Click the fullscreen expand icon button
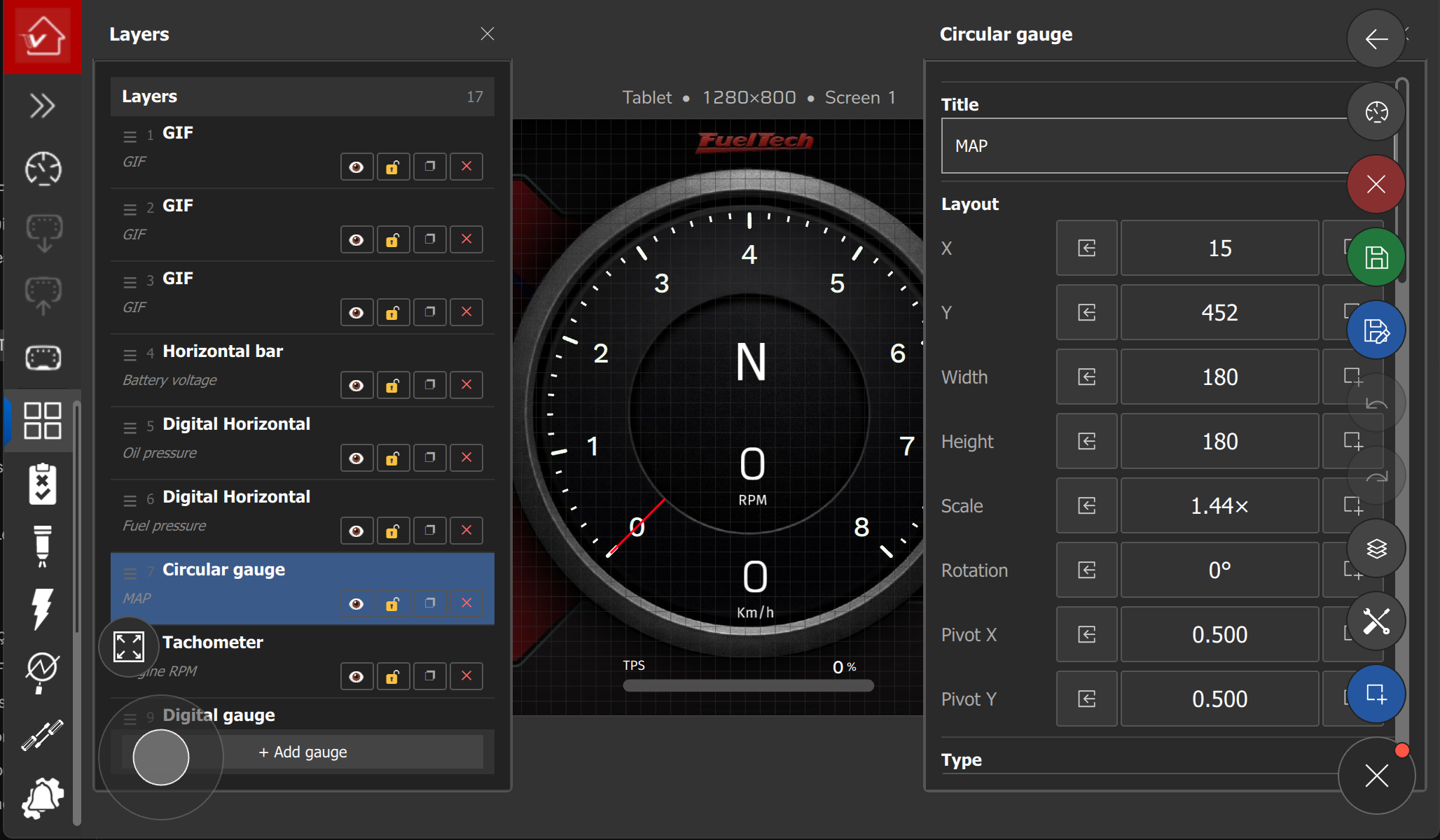1440x840 pixels. [129, 646]
